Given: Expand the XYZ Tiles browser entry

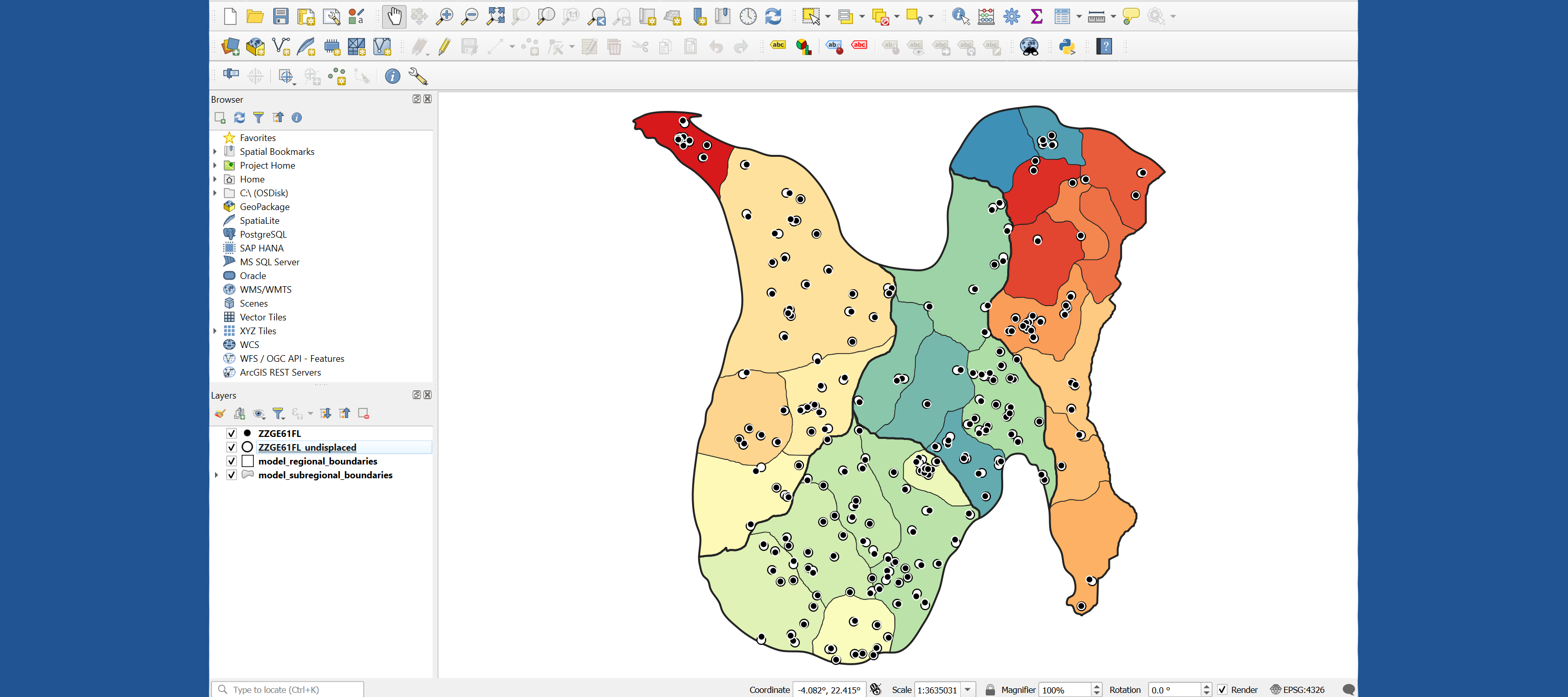Looking at the screenshot, I should coord(216,331).
